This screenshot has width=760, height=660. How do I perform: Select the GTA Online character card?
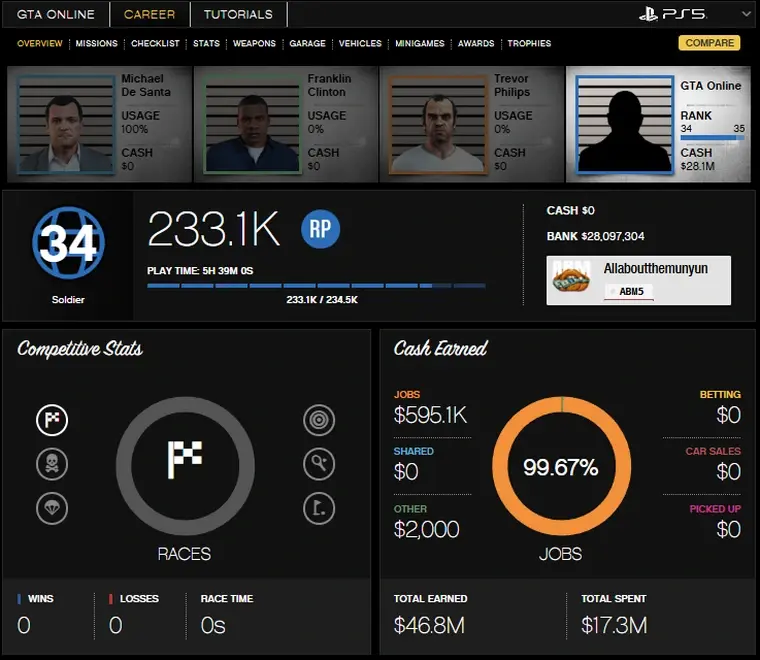(658, 125)
